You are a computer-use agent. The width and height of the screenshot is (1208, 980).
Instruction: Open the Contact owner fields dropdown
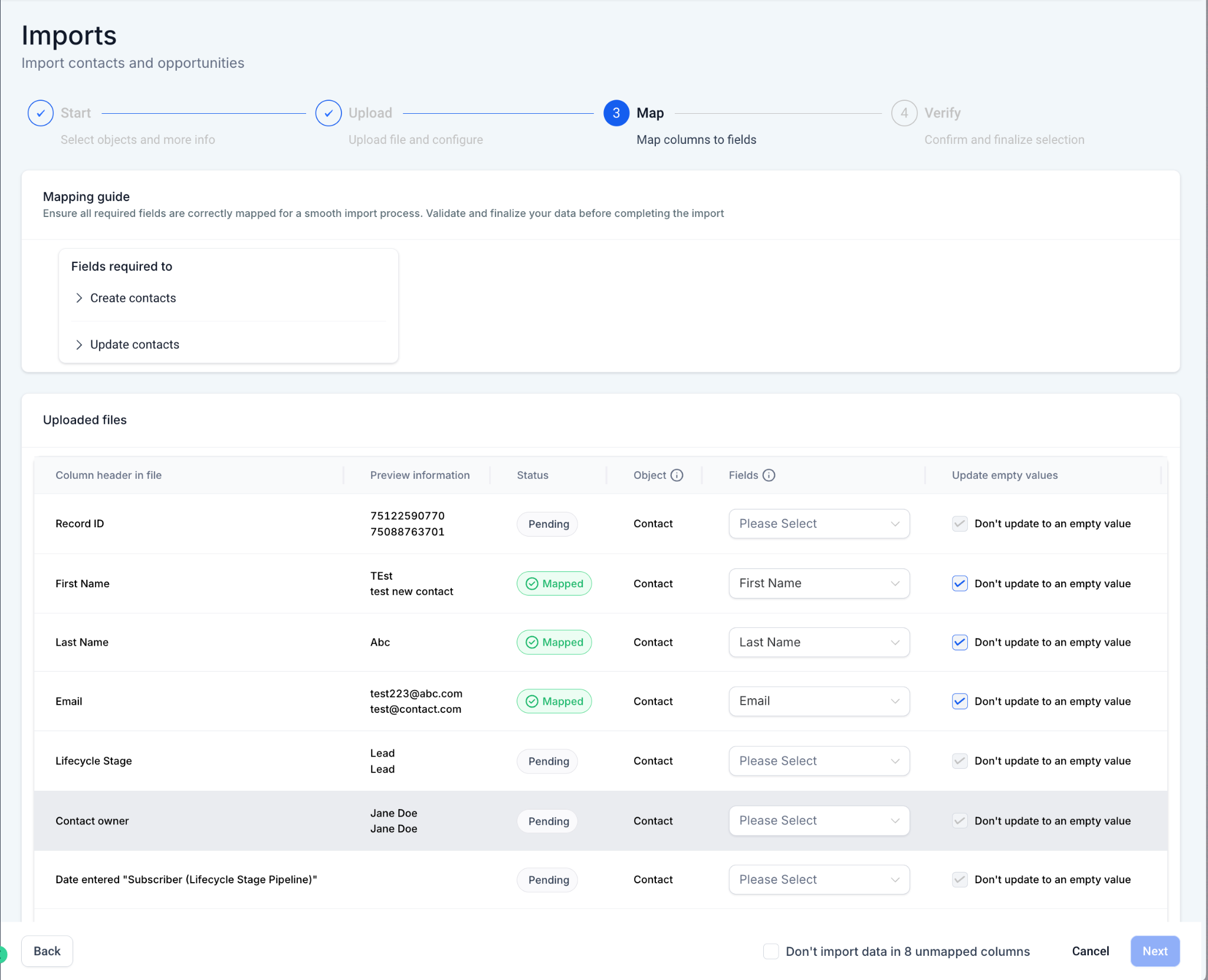click(x=819, y=821)
